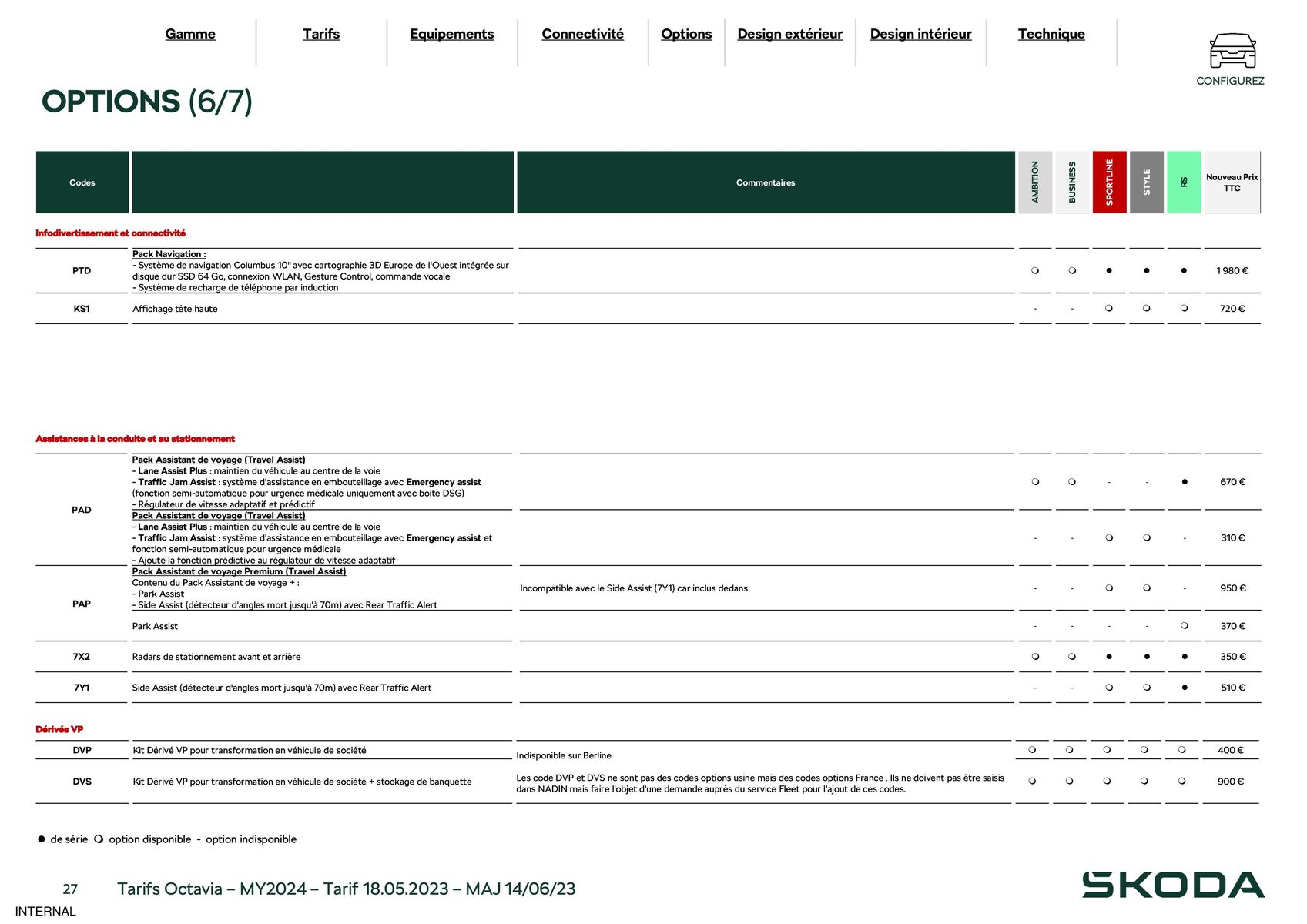
Task: Click DVS Ambition option-available marker
Action: (x=1032, y=782)
